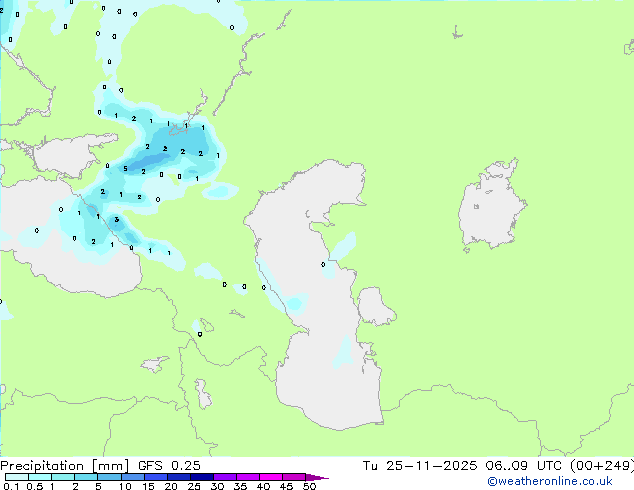The image size is (634, 490).
Task: Click the "50" legend scale label
Action: pos(309,486)
